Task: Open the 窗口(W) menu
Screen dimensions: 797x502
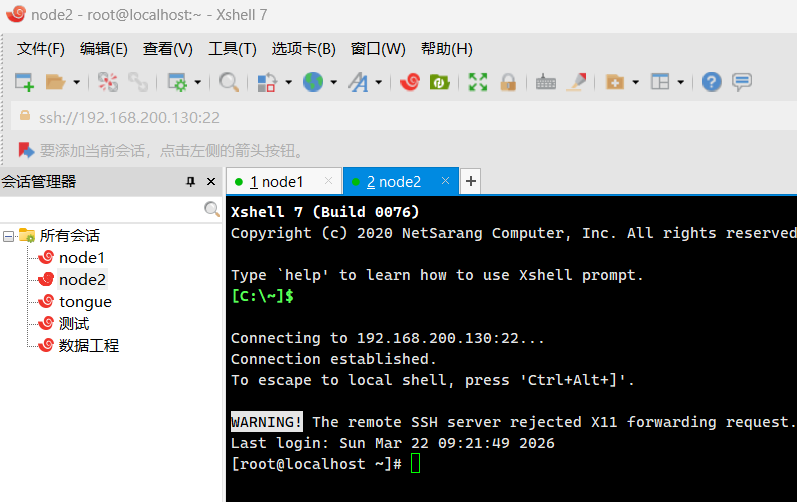Action: coord(378,49)
